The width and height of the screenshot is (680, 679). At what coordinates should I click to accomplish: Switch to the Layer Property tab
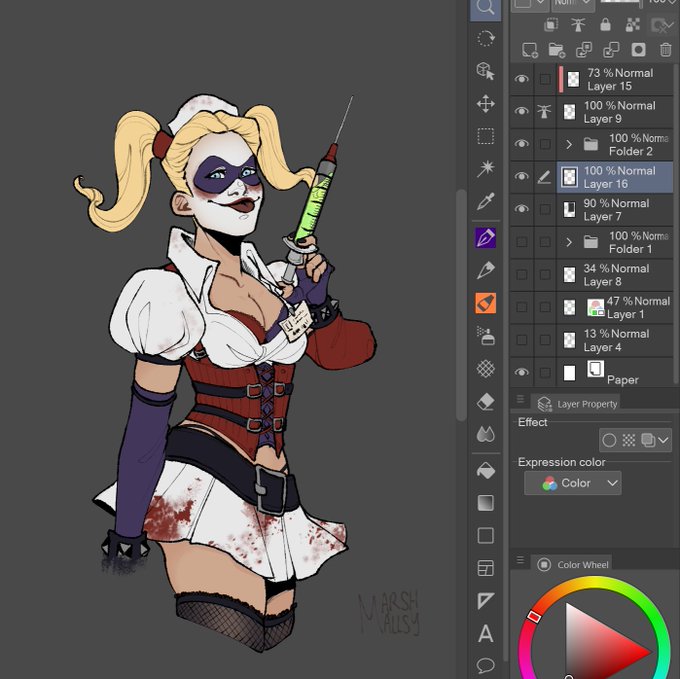(x=577, y=404)
